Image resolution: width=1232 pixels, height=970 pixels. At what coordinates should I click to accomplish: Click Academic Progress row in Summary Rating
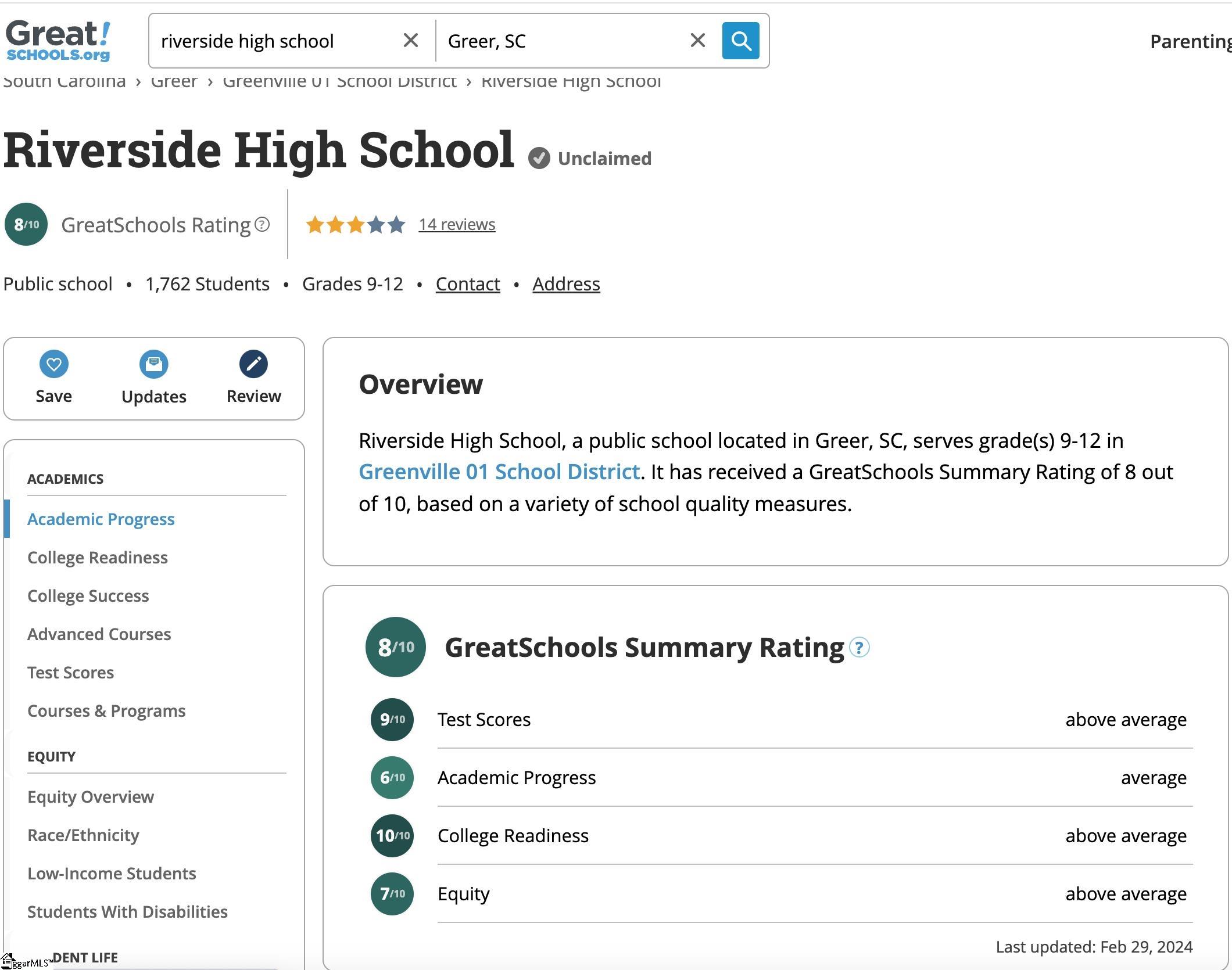tap(782, 778)
